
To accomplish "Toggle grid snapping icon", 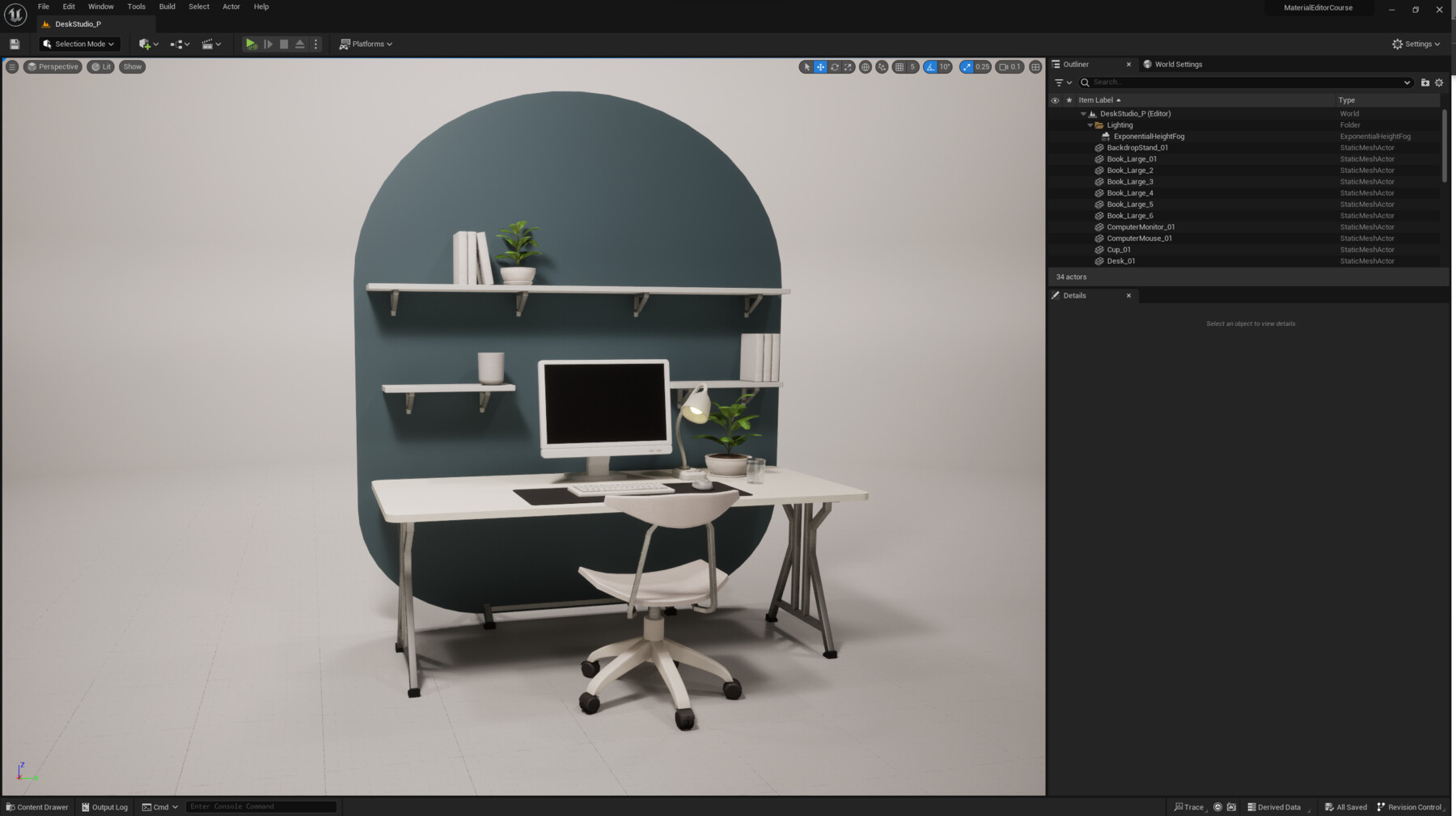I will 899,67.
